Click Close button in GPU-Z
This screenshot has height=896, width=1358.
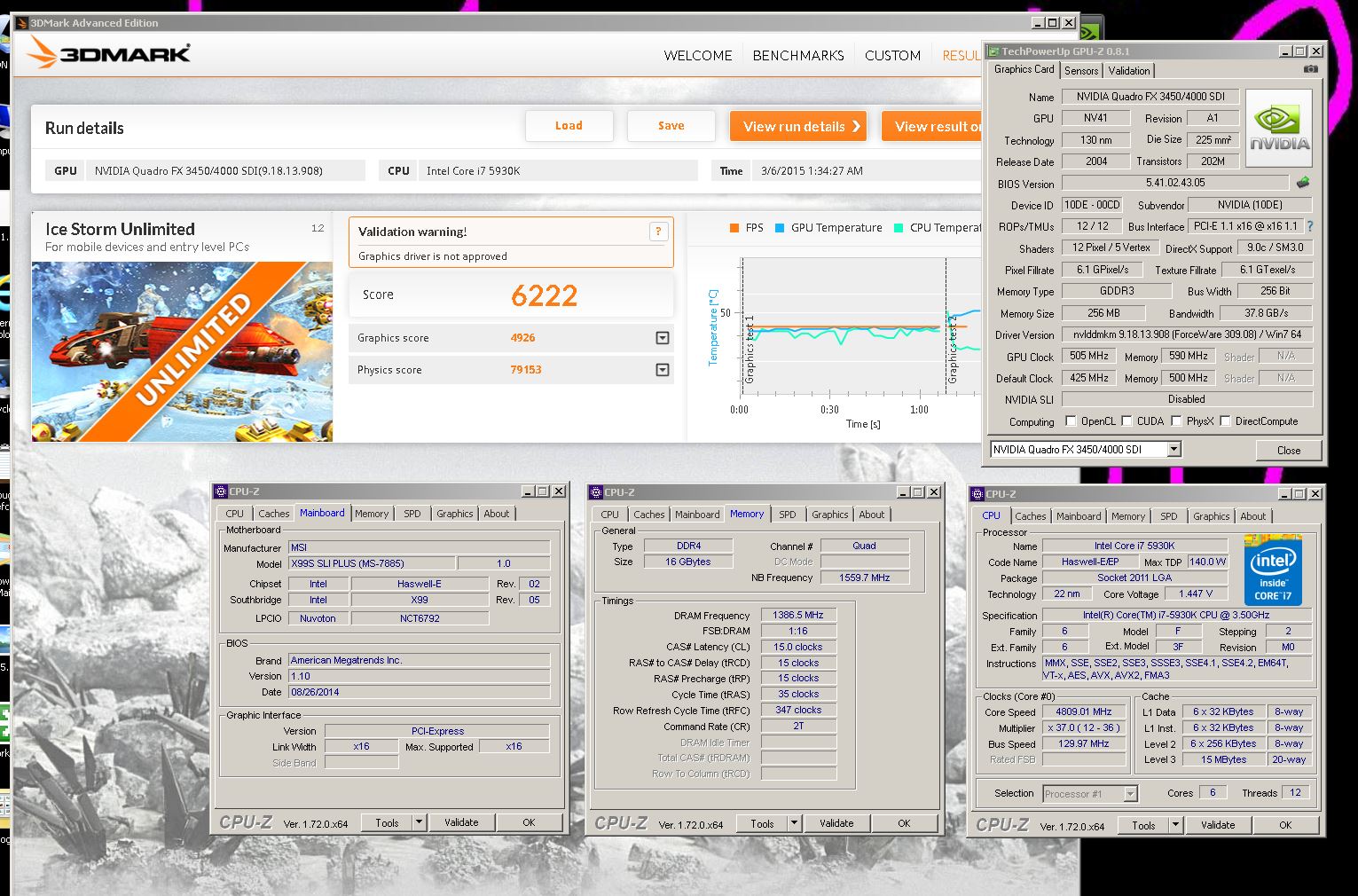pyautogui.click(x=1289, y=451)
